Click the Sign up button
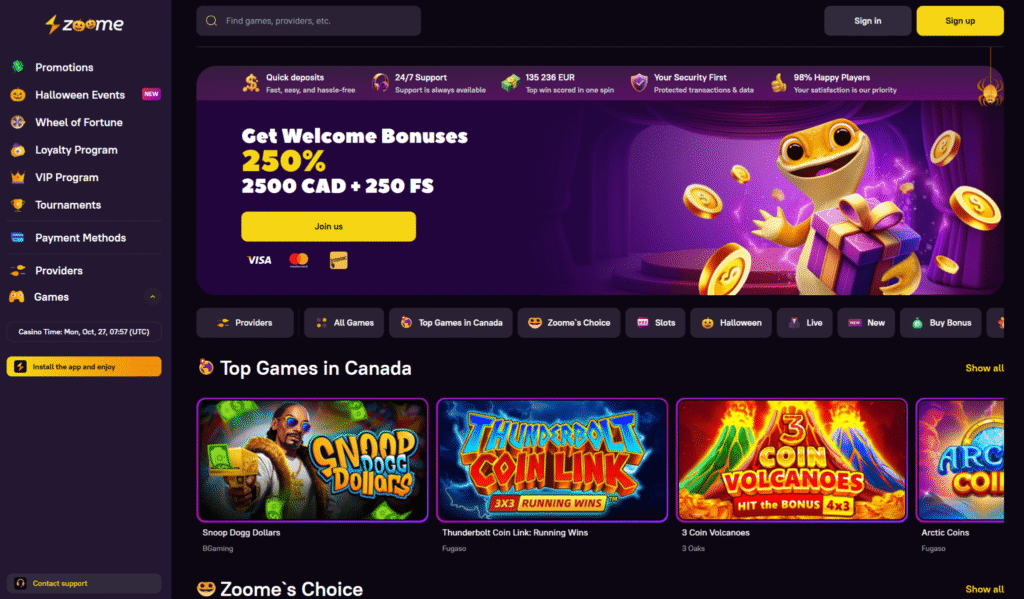The height and width of the screenshot is (599, 1024). click(x=960, y=21)
